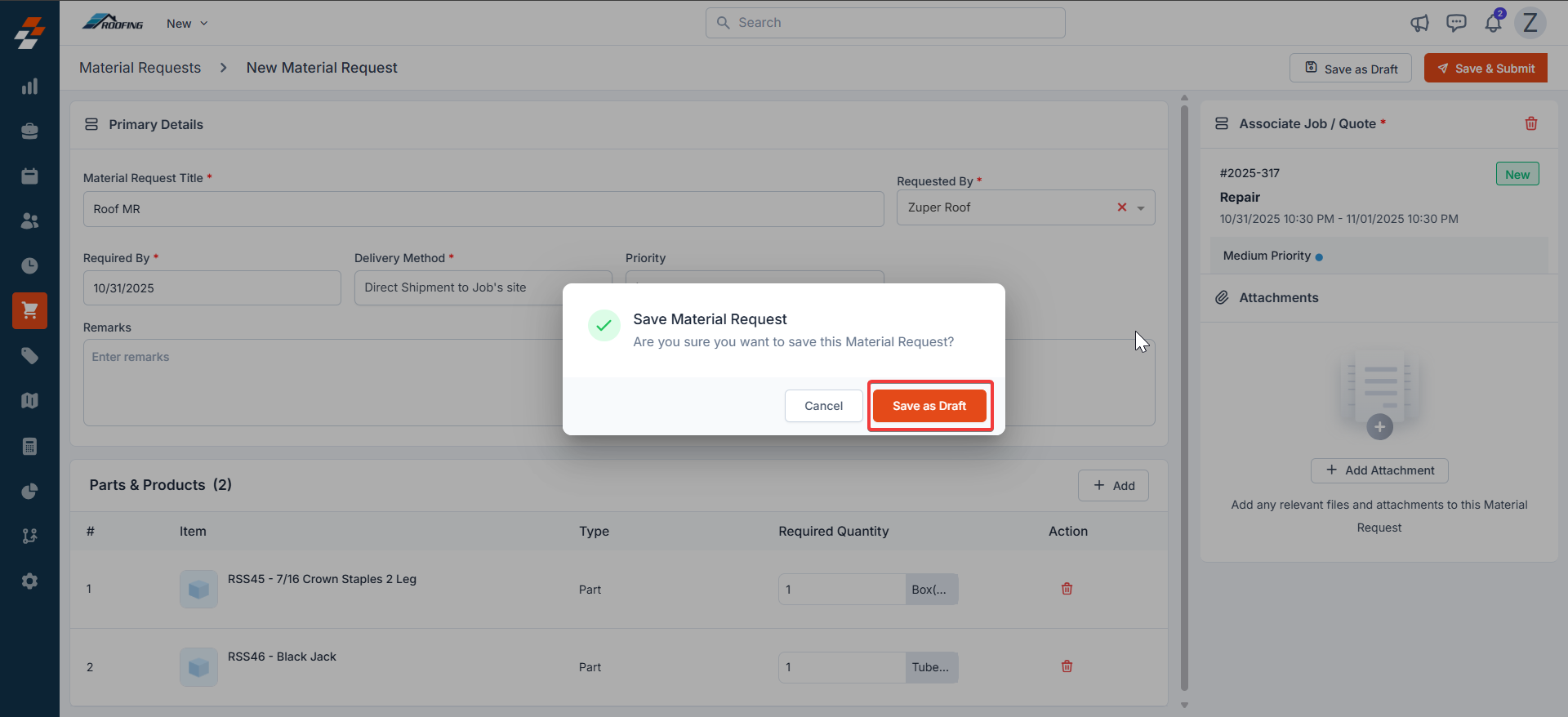This screenshot has height=717, width=1568.
Task: Open the Tube unit dropdown for RSS46
Action: click(932, 667)
